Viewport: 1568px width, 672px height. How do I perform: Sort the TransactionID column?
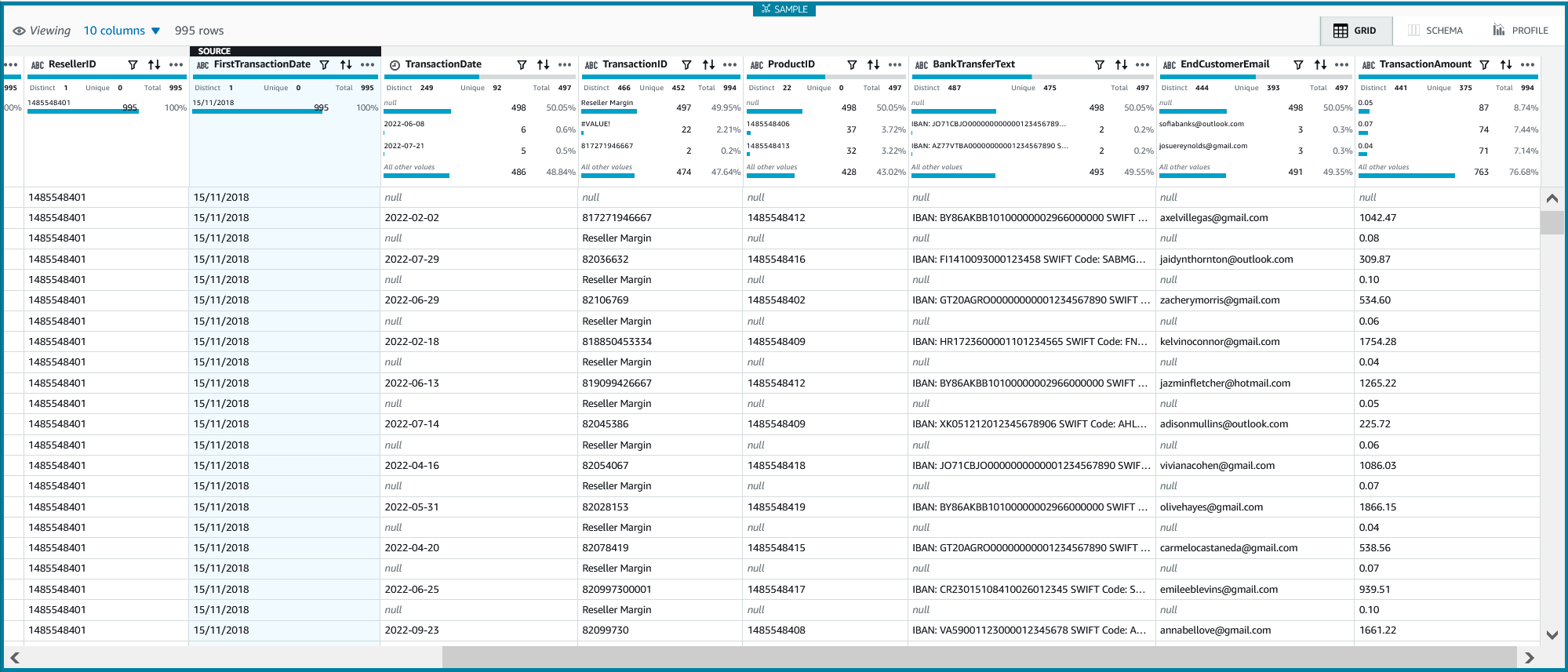(708, 65)
